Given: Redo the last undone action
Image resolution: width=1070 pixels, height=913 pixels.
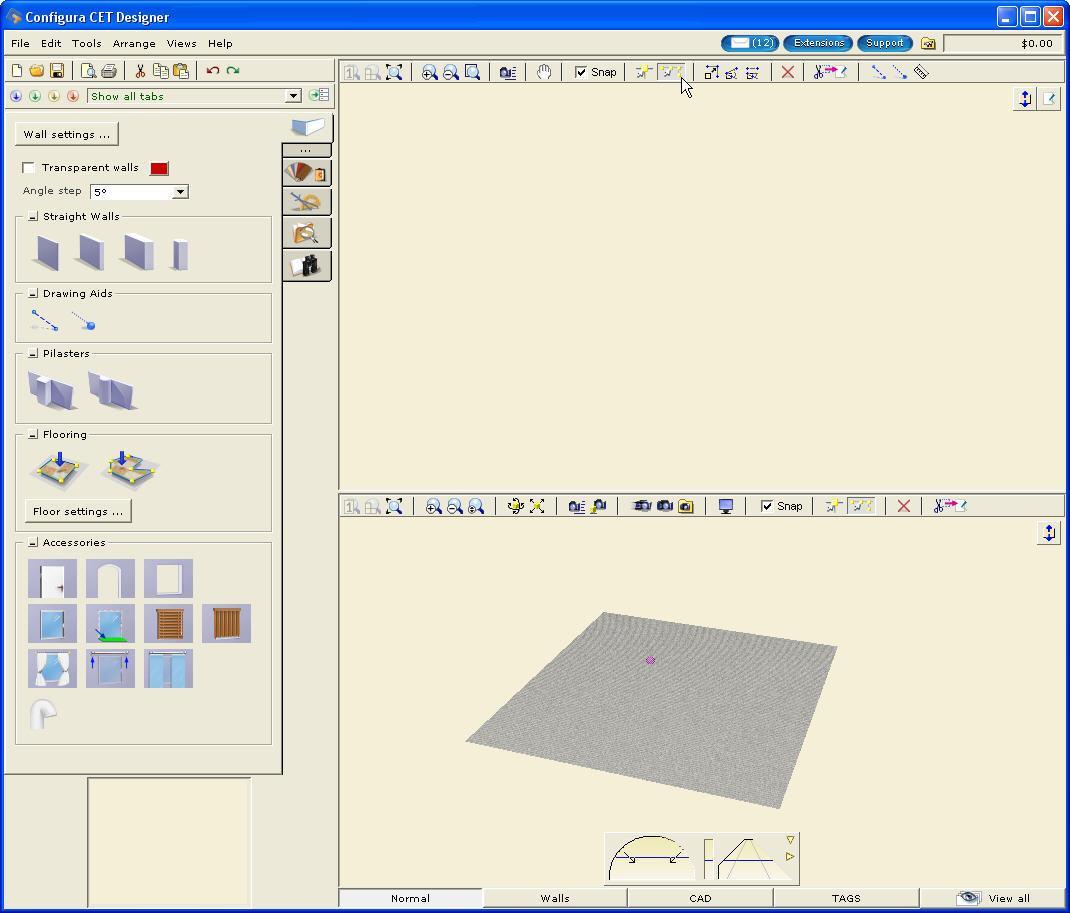Looking at the screenshot, I should (x=233, y=70).
